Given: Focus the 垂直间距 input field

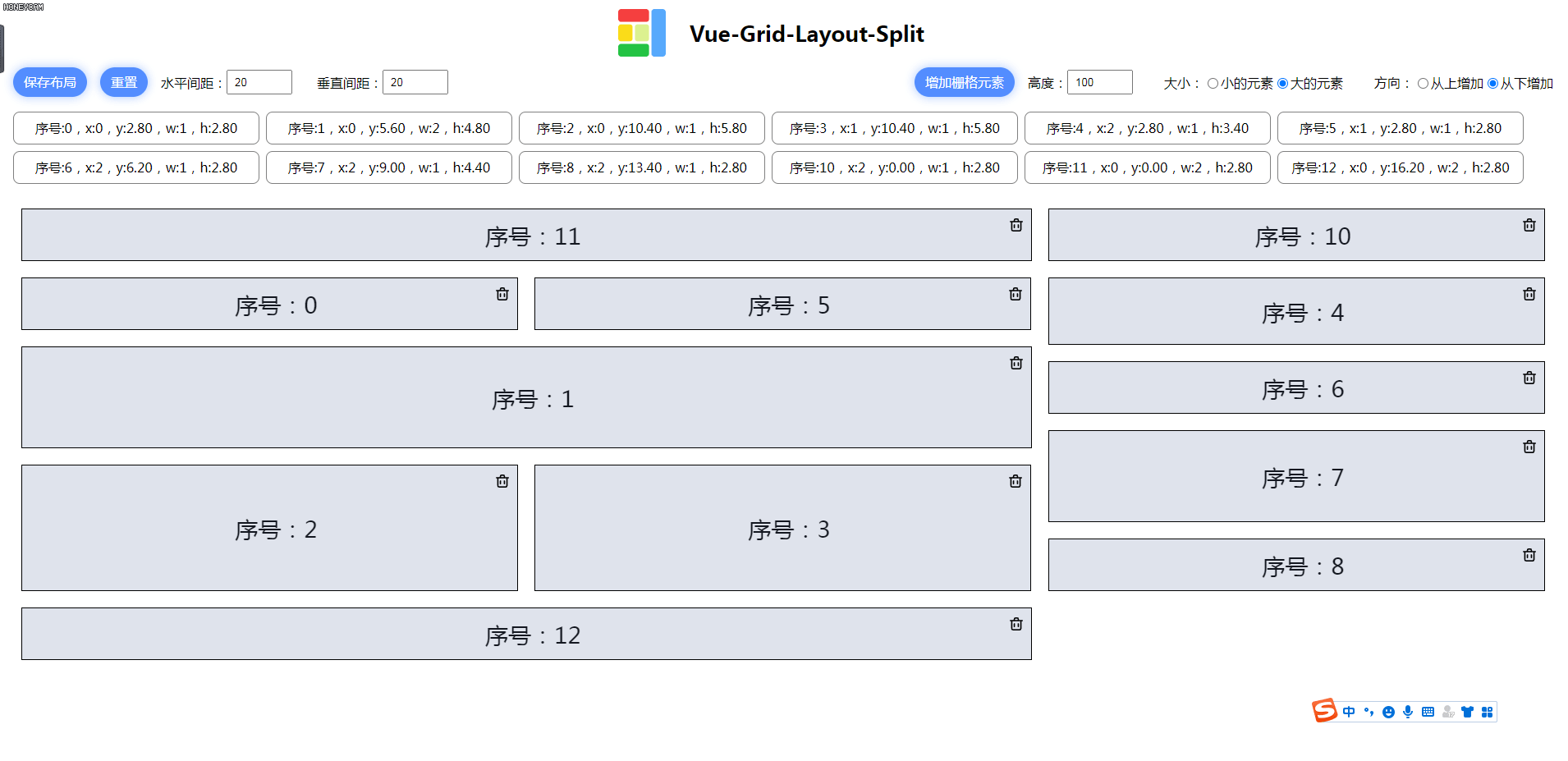Looking at the screenshot, I should 415,82.
